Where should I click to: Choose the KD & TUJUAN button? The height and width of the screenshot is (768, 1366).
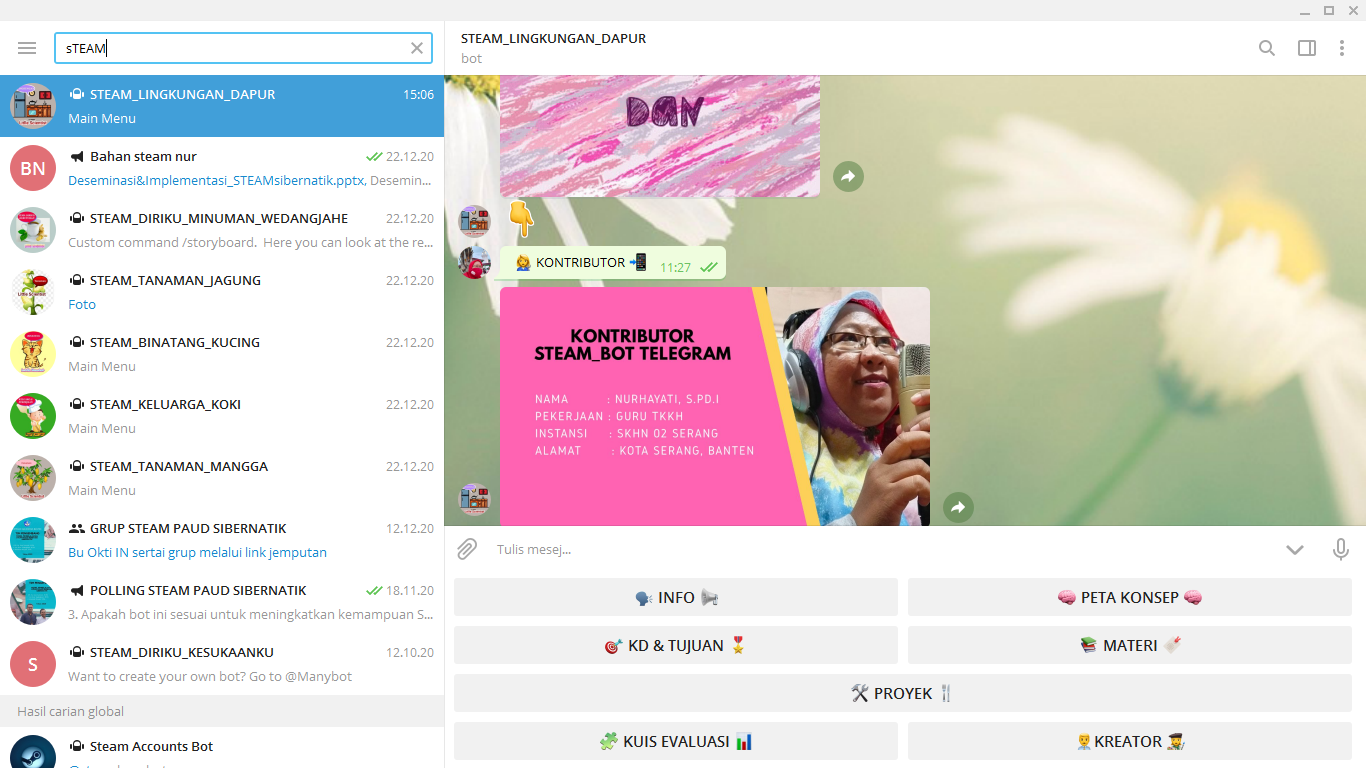(x=676, y=645)
